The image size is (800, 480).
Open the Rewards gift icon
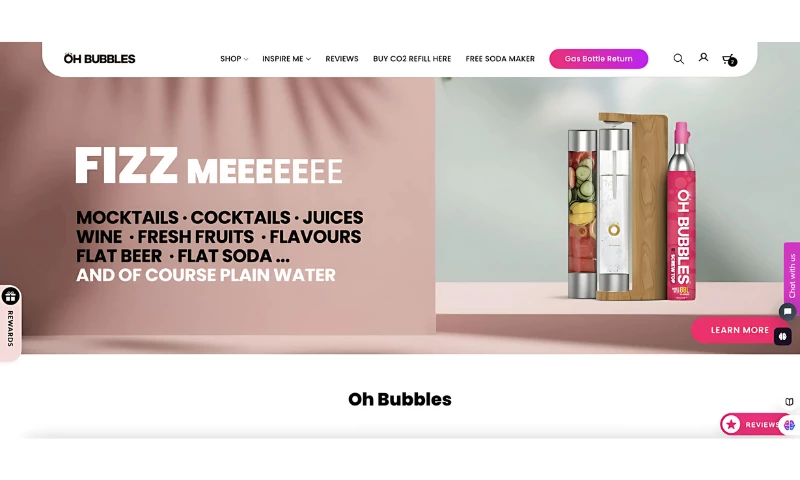point(10,296)
